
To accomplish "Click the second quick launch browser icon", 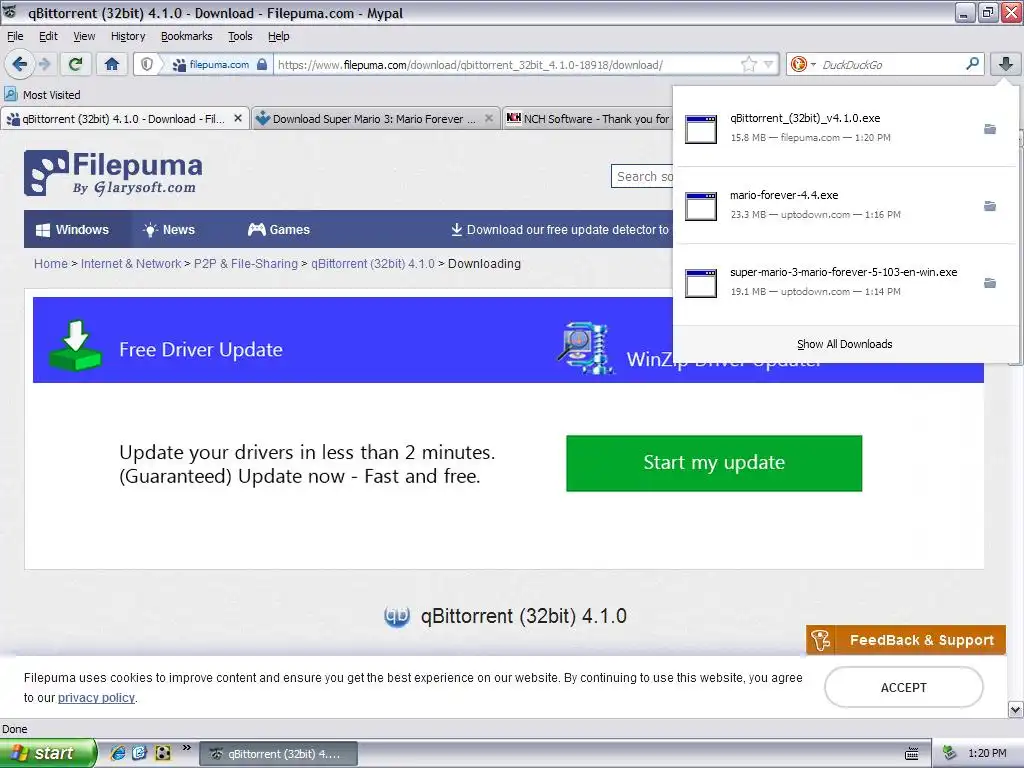I will (x=140, y=753).
